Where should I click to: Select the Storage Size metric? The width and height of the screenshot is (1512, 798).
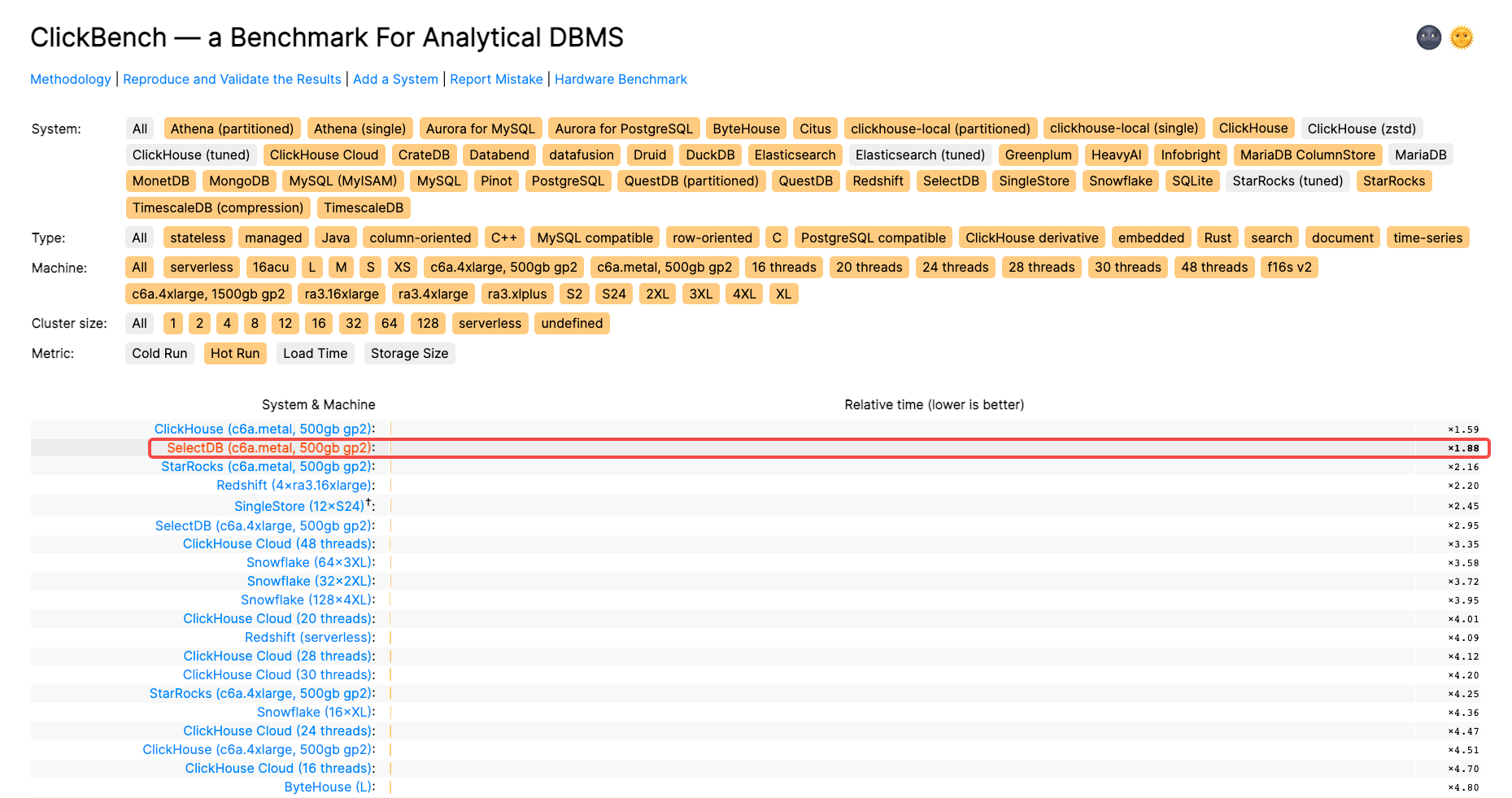409,353
